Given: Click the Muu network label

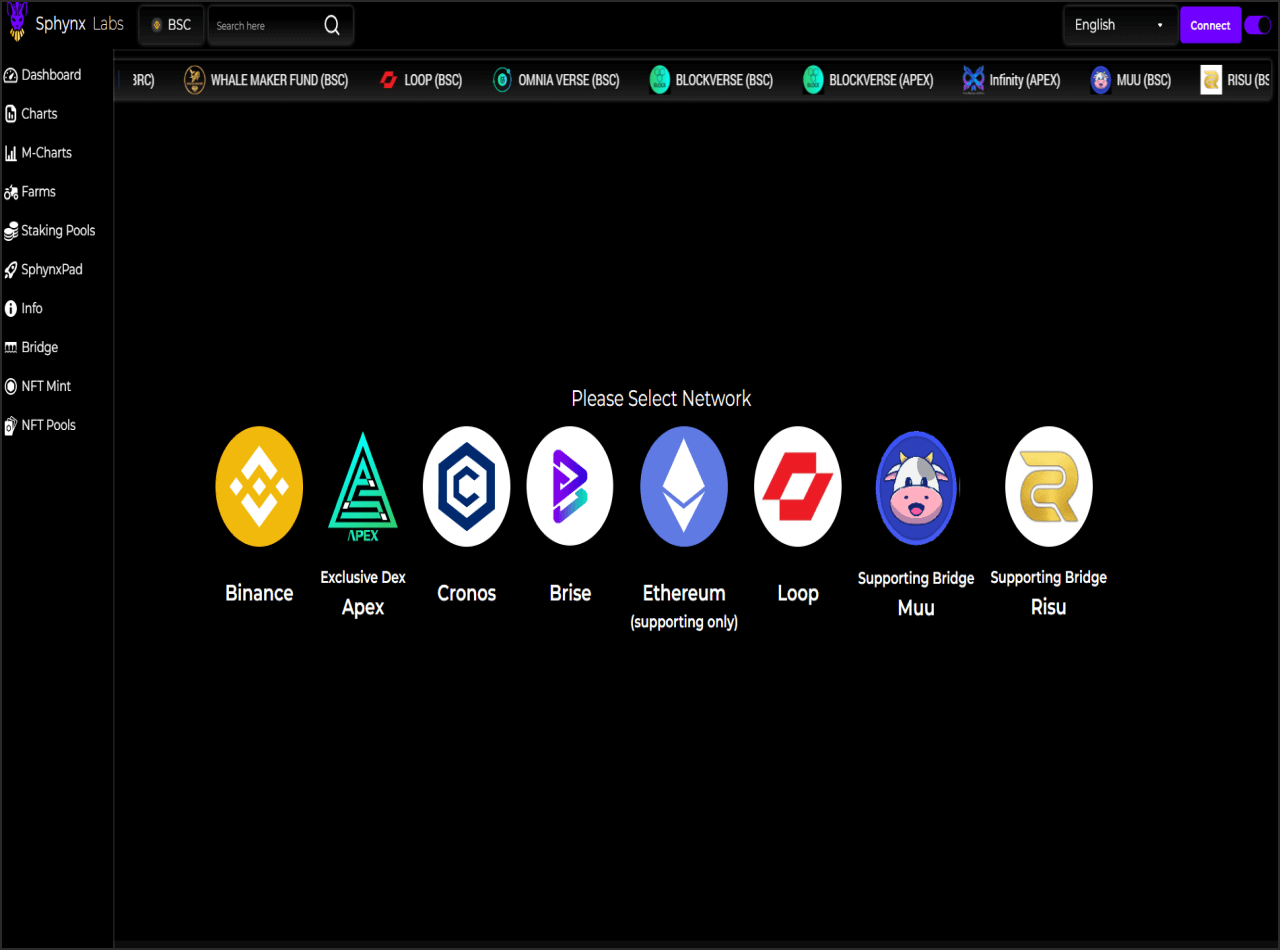Looking at the screenshot, I should (x=916, y=607).
